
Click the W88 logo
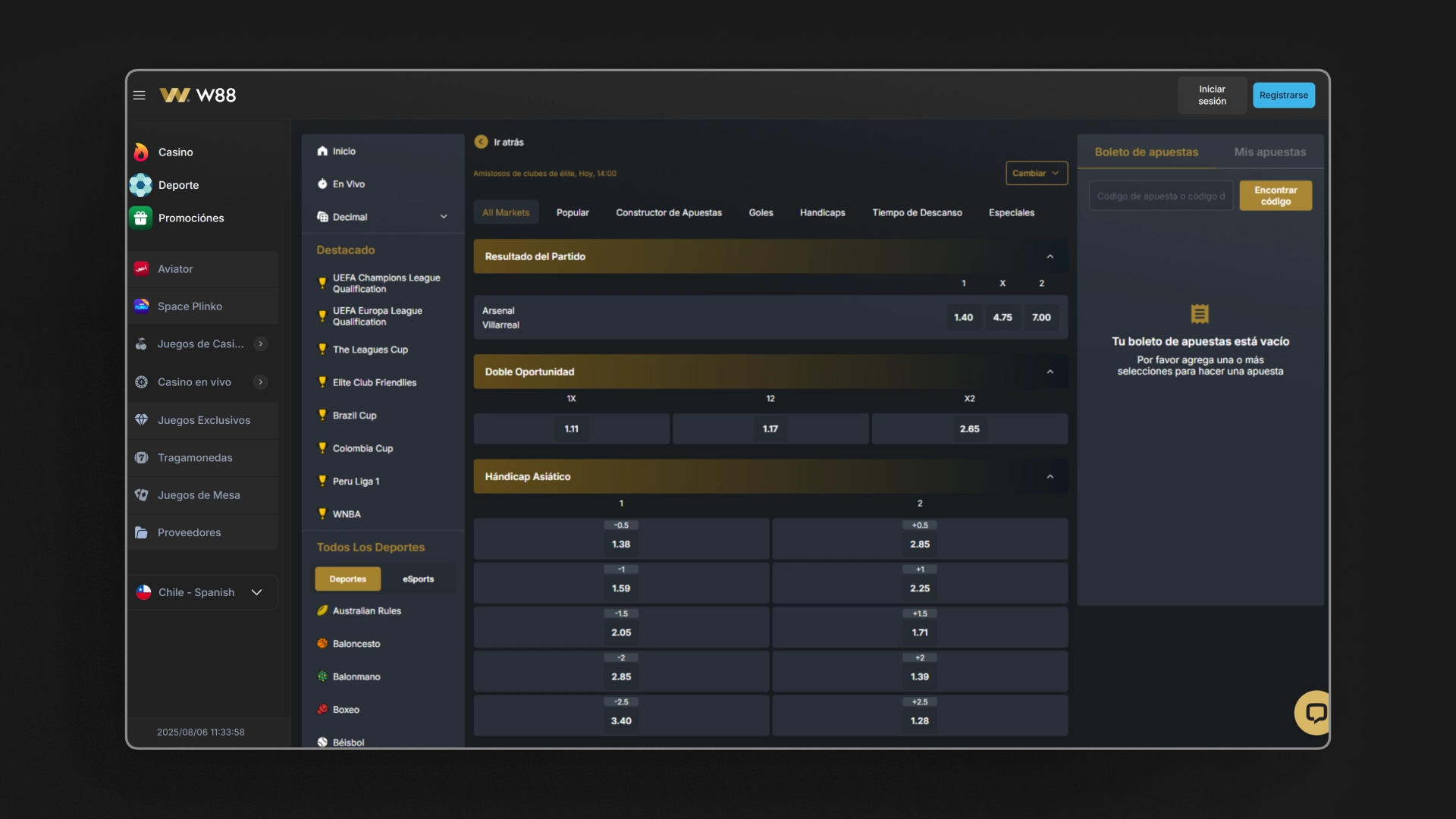tap(198, 96)
